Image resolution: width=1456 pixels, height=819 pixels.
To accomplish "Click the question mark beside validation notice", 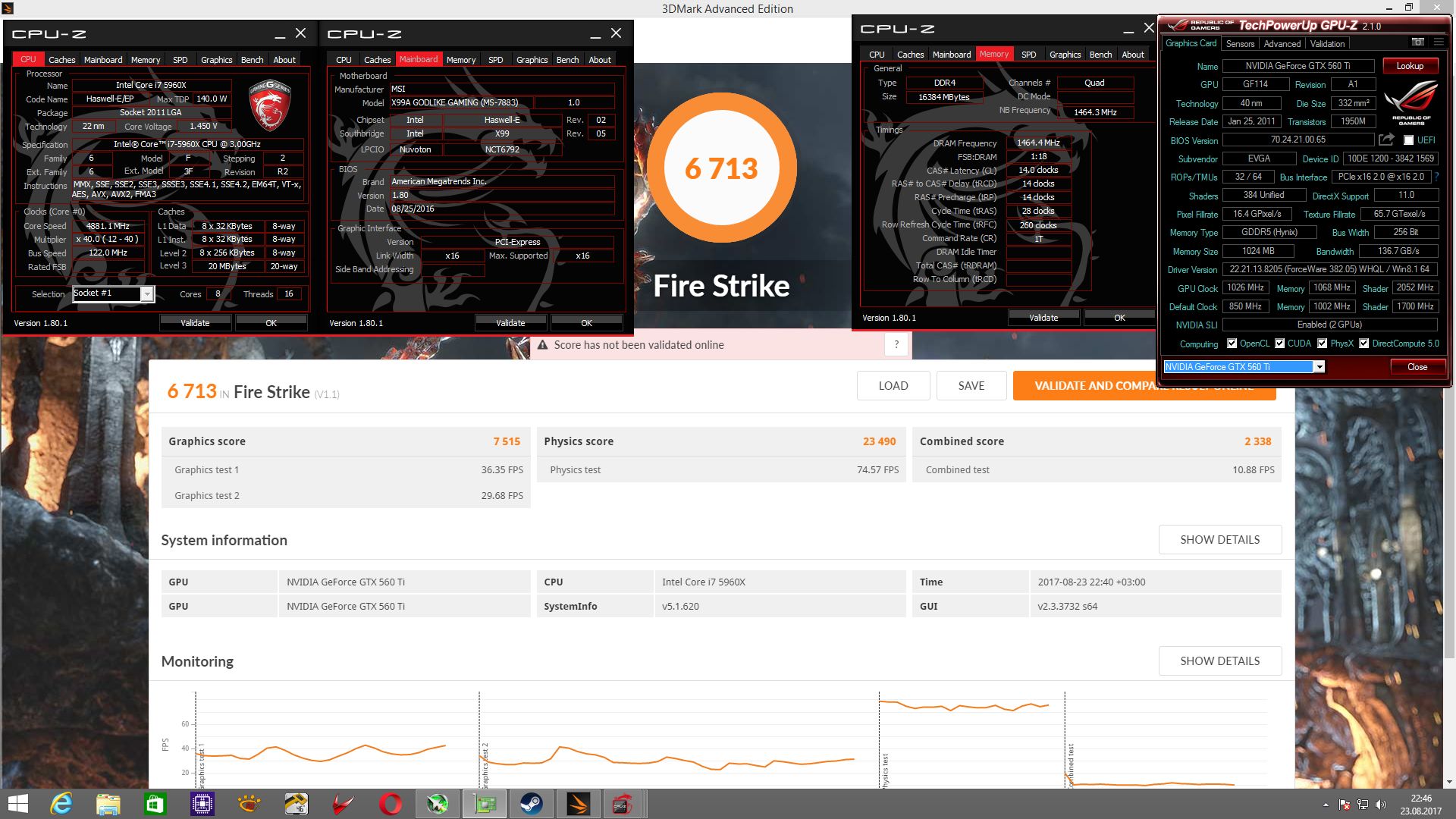I will pyautogui.click(x=896, y=344).
